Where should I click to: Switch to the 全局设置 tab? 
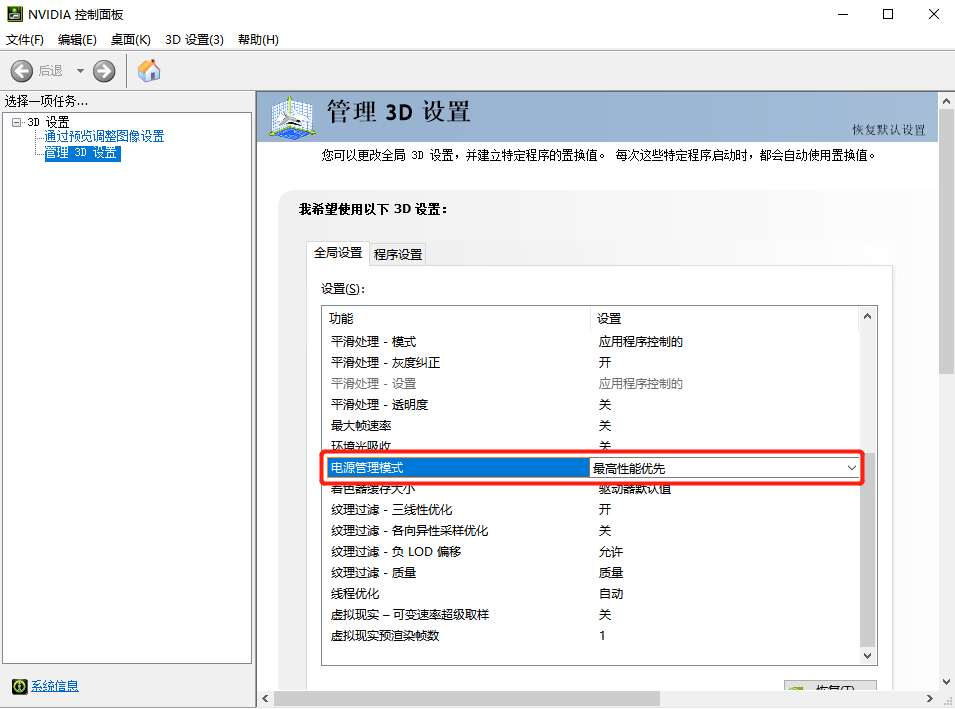[338, 253]
